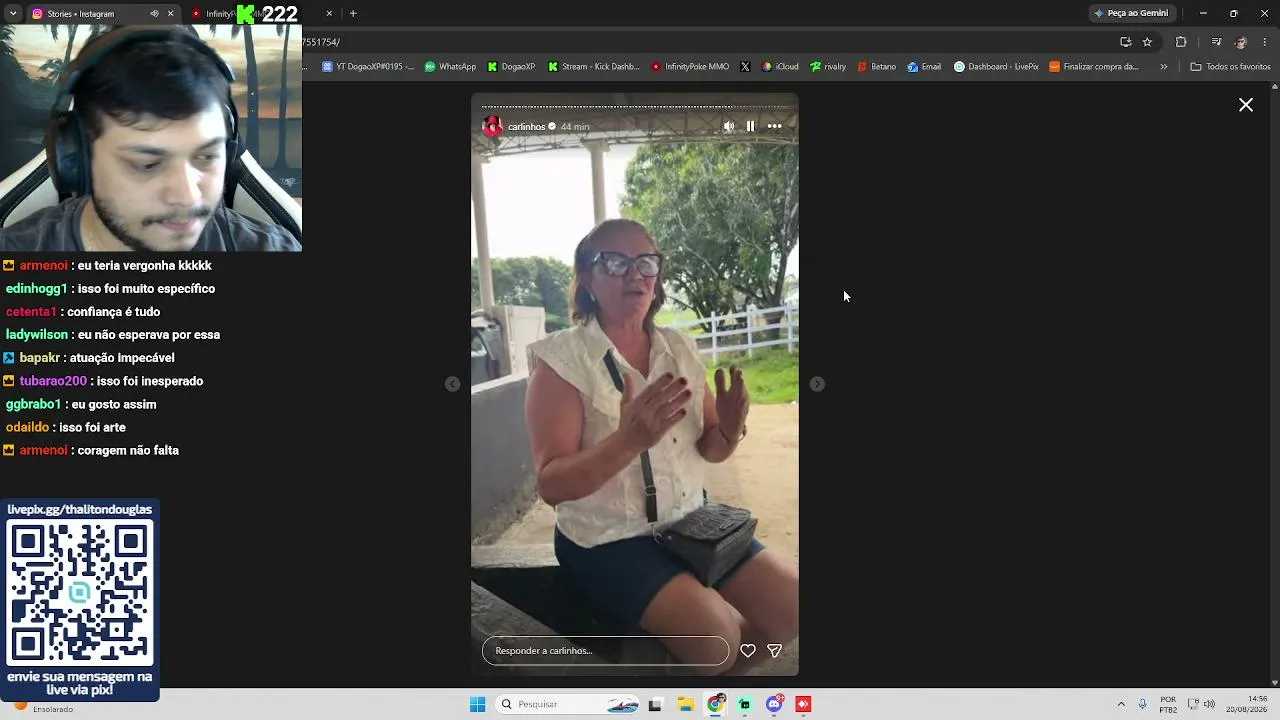1280x720 pixels.
Task: Open the 'POR PTB2' language switcher
Action: tap(1168, 704)
